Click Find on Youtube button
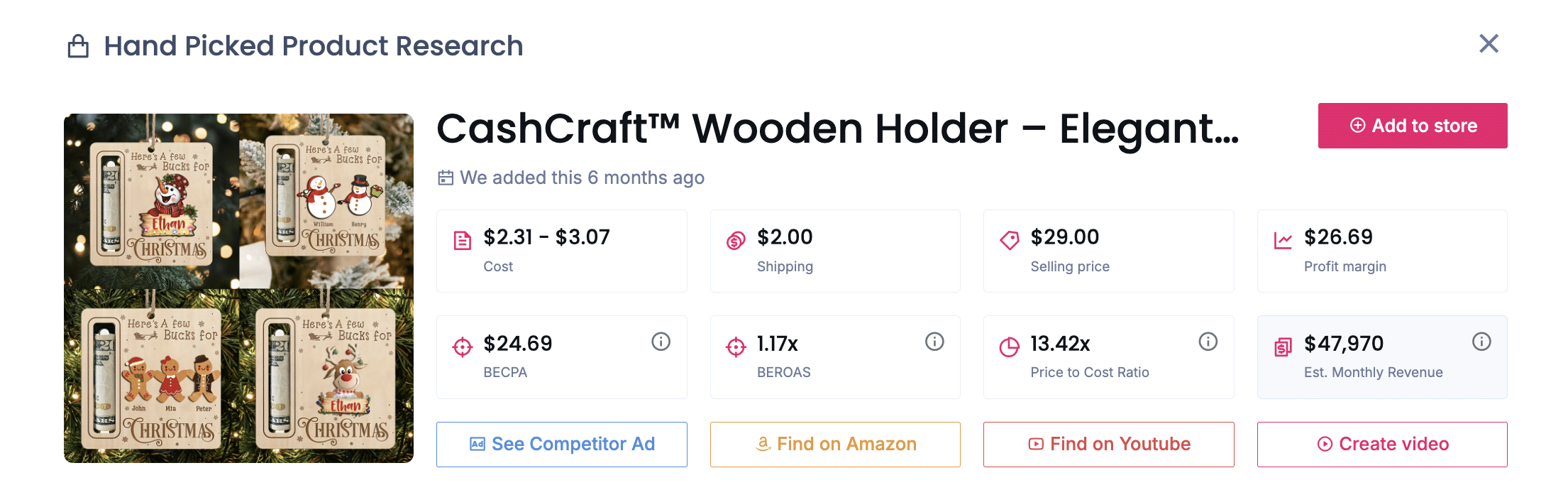Viewport: 1568px width, 490px height. tap(1108, 445)
